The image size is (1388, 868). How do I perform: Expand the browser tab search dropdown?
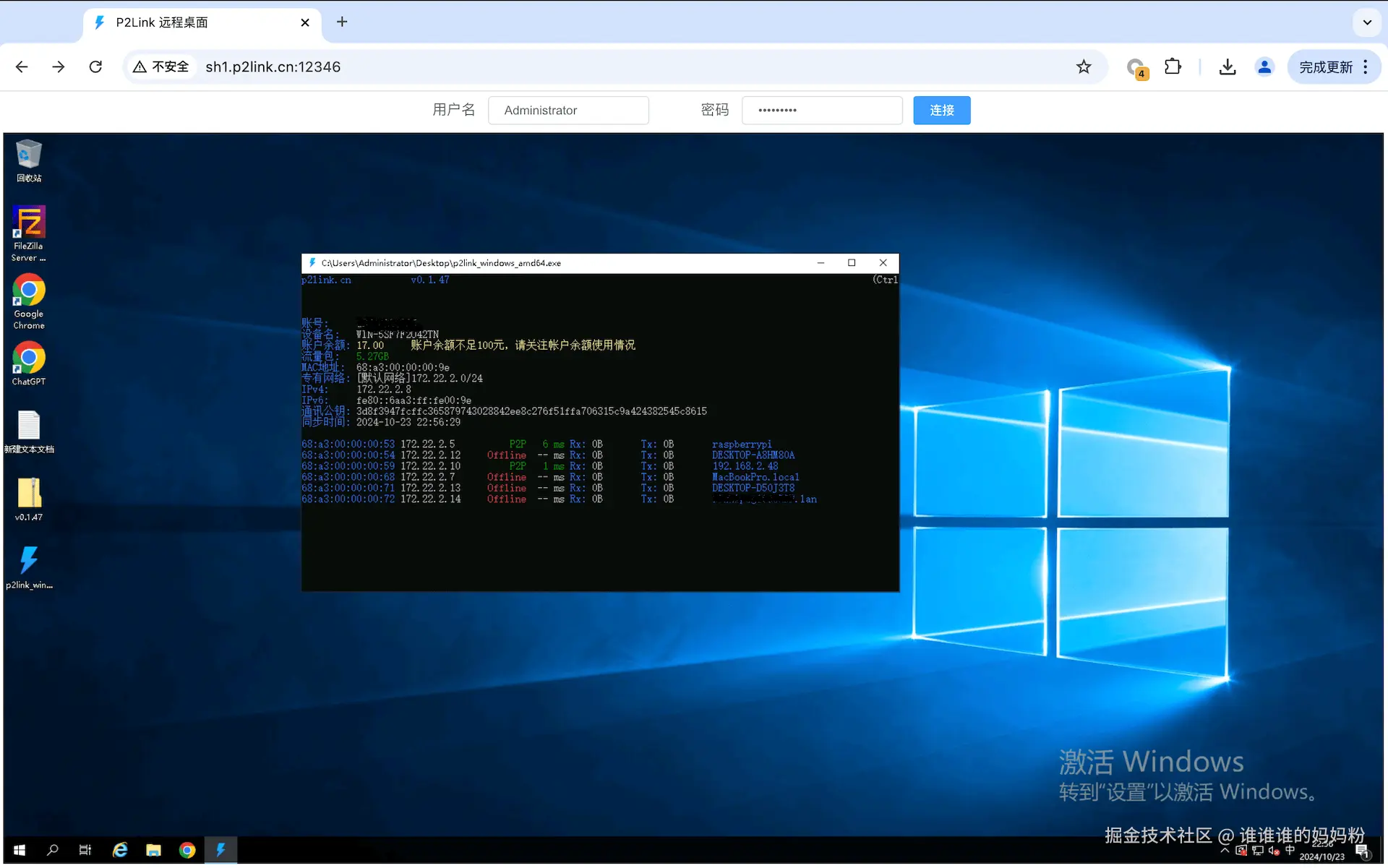coord(1367,22)
